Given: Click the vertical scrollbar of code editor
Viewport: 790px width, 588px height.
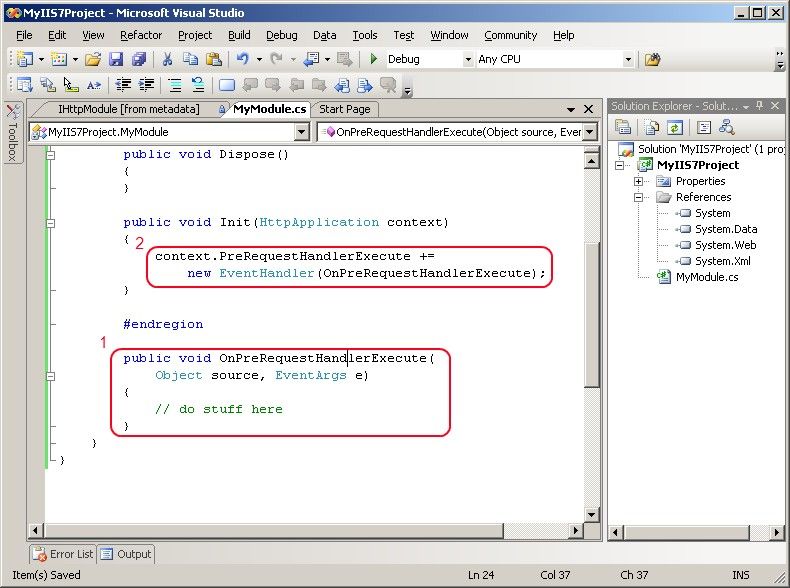Looking at the screenshot, I should (x=591, y=330).
